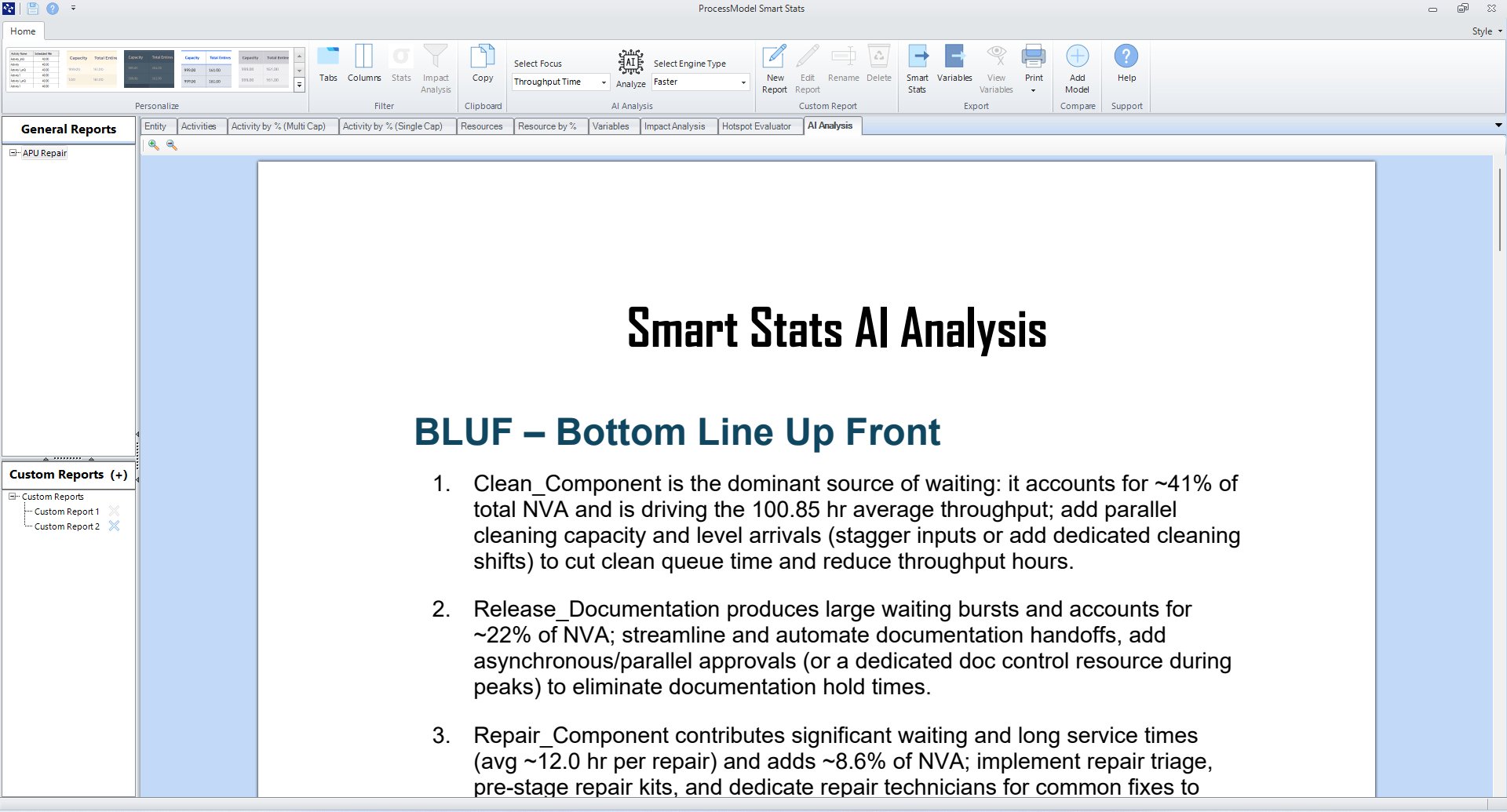Open the Style menu at top right
The width and height of the screenshot is (1507, 812).
pyautogui.click(x=1487, y=31)
